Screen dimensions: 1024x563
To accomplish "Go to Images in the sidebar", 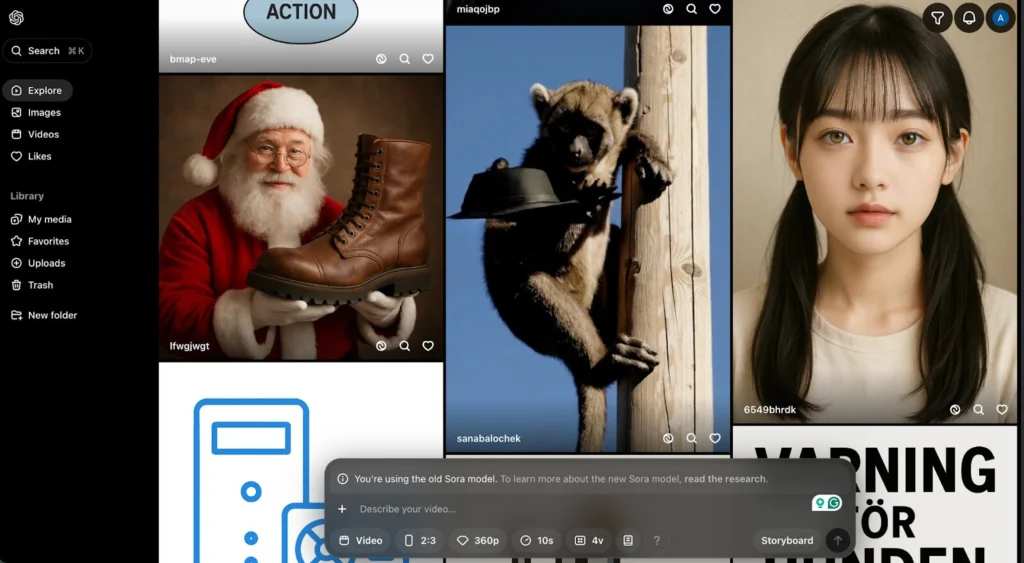I will [44, 113].
